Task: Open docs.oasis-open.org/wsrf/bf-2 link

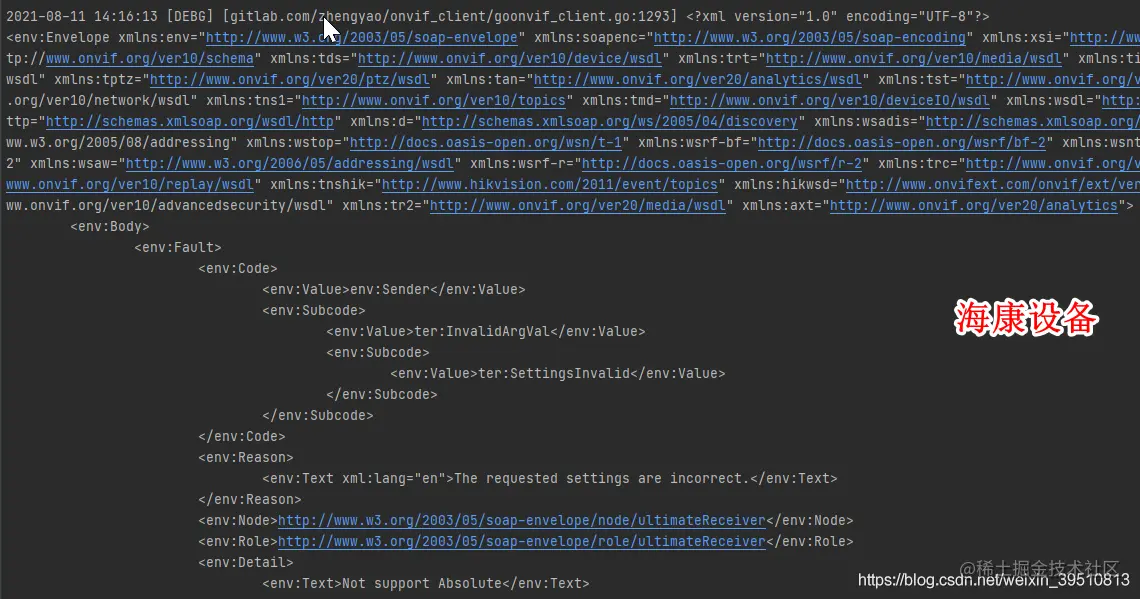Action: 902,143
